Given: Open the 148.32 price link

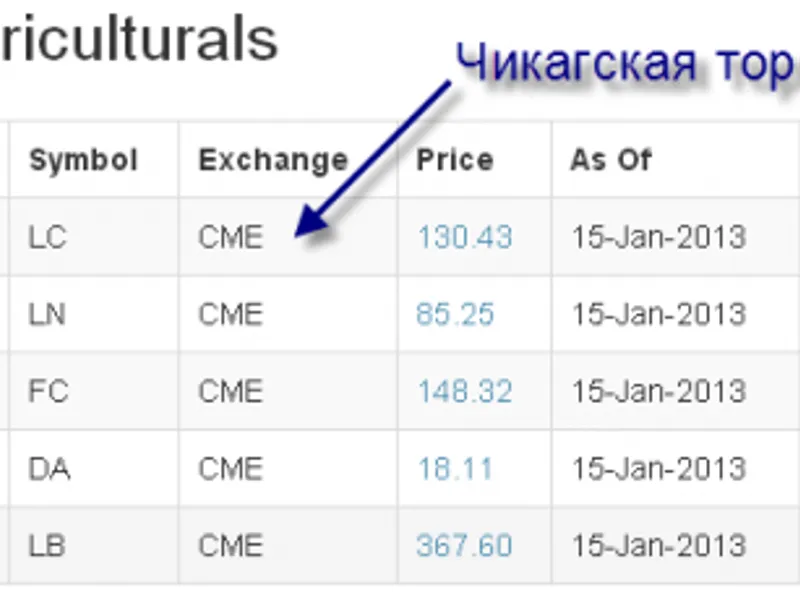Looking at the screenshot, I should (x=465, y=391).
